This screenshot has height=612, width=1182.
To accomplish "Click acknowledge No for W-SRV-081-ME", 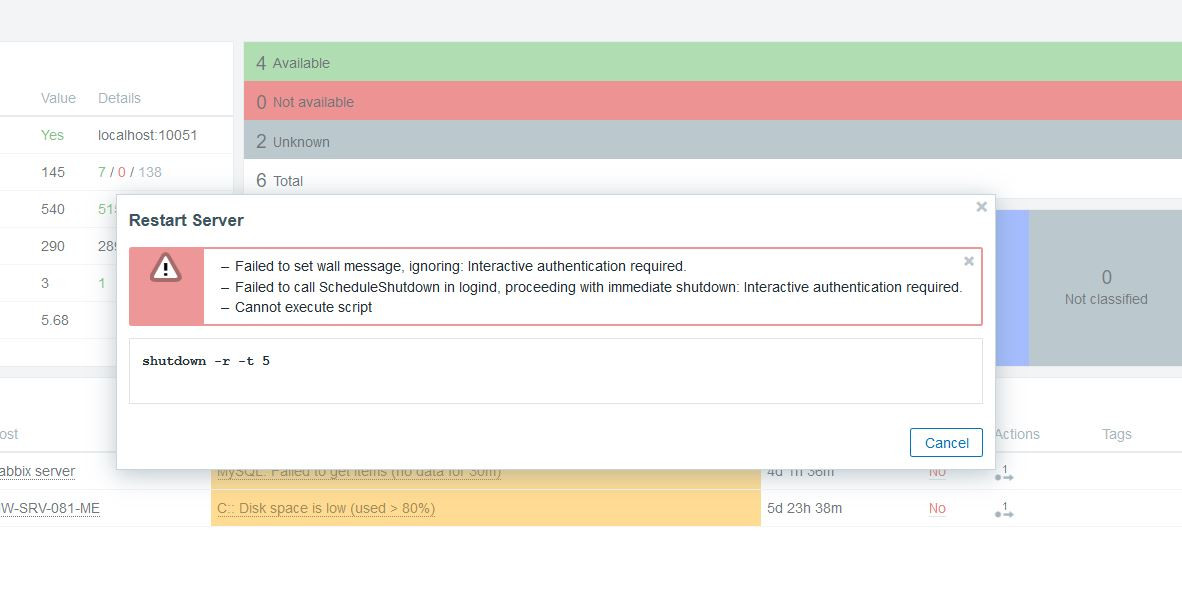I will click(x=937, y=508).
